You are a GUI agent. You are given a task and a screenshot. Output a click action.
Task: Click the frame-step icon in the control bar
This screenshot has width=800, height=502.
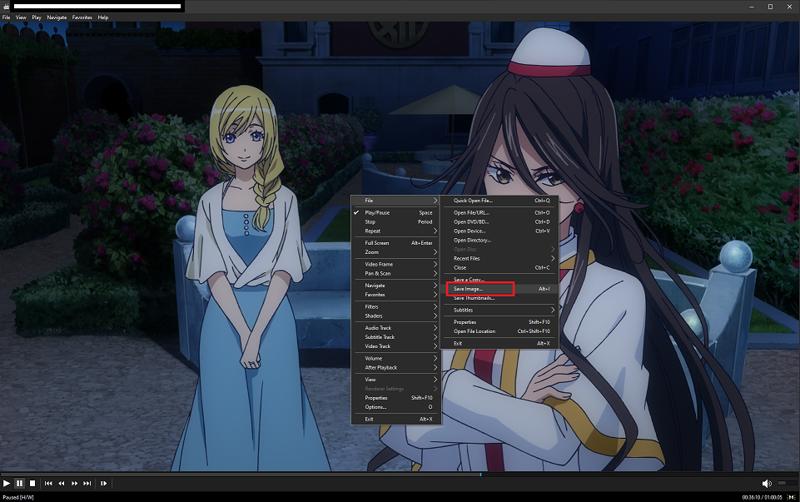104,483
